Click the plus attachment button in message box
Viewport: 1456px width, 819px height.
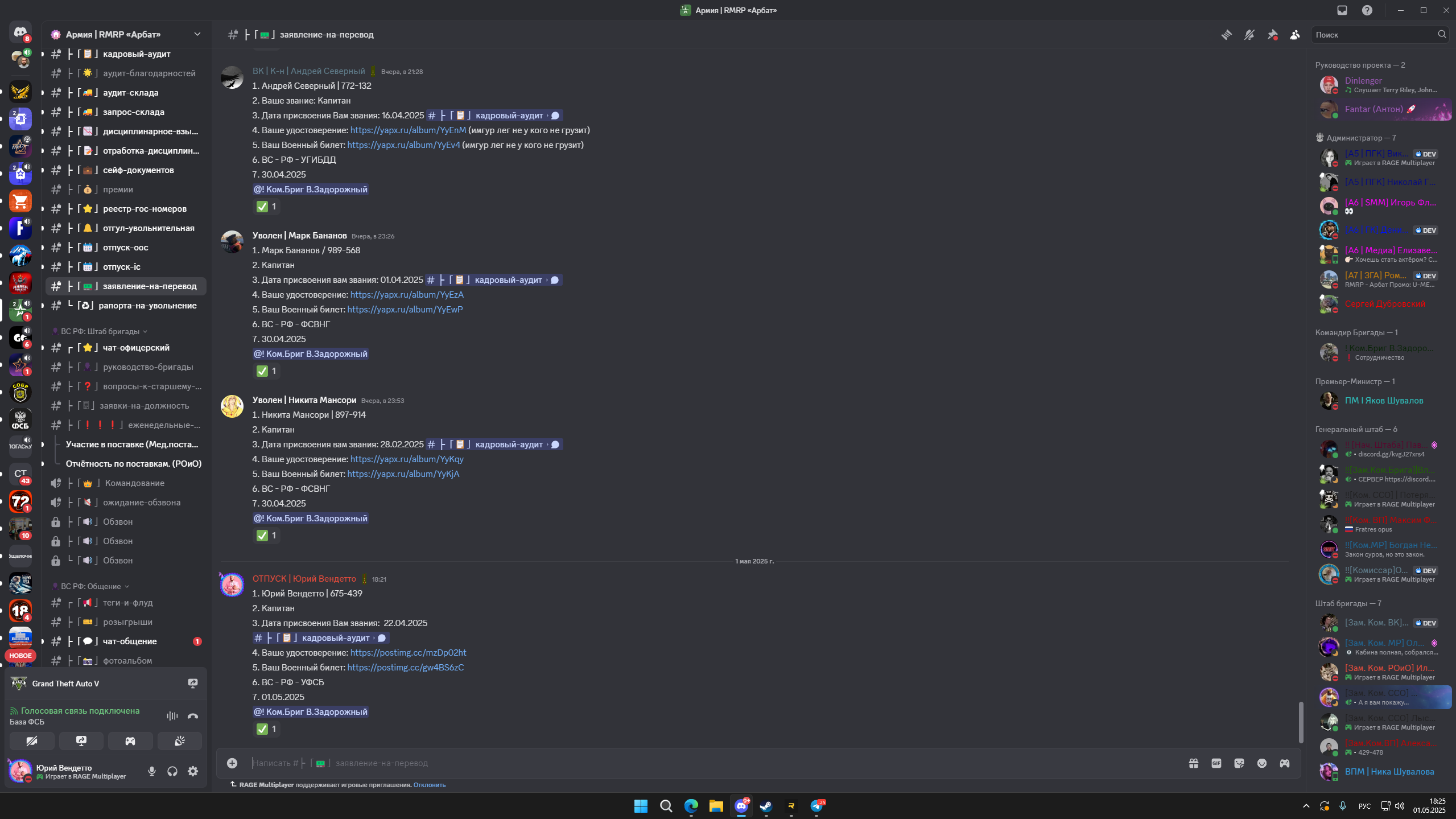coord(232,763)
